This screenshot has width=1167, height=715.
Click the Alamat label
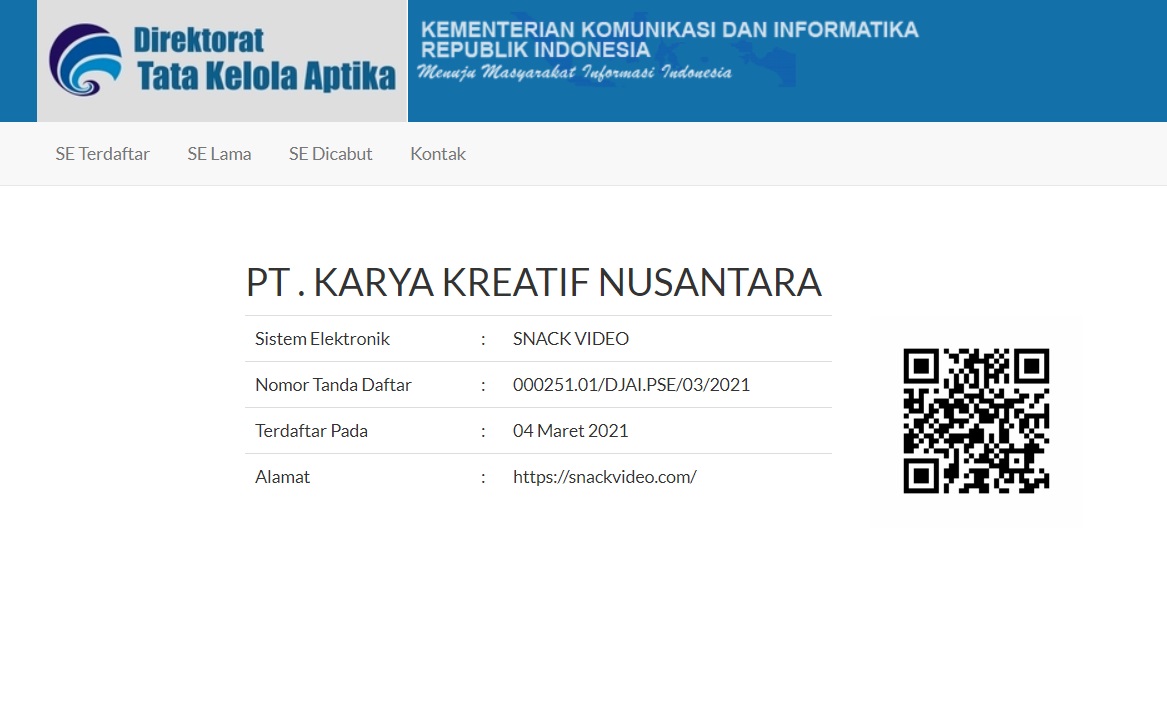(x=282, y=477)
